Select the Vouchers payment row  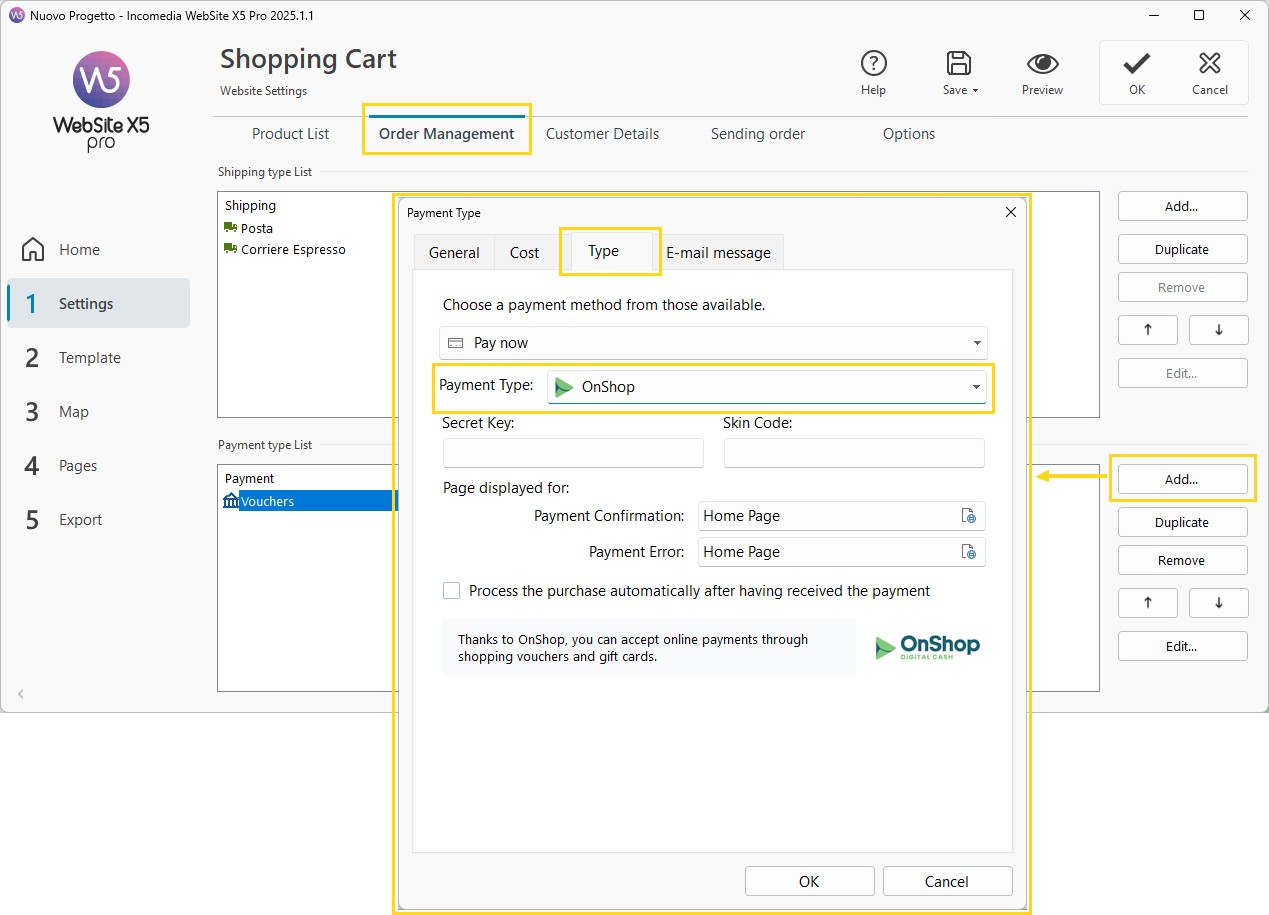tap(308, 501)
